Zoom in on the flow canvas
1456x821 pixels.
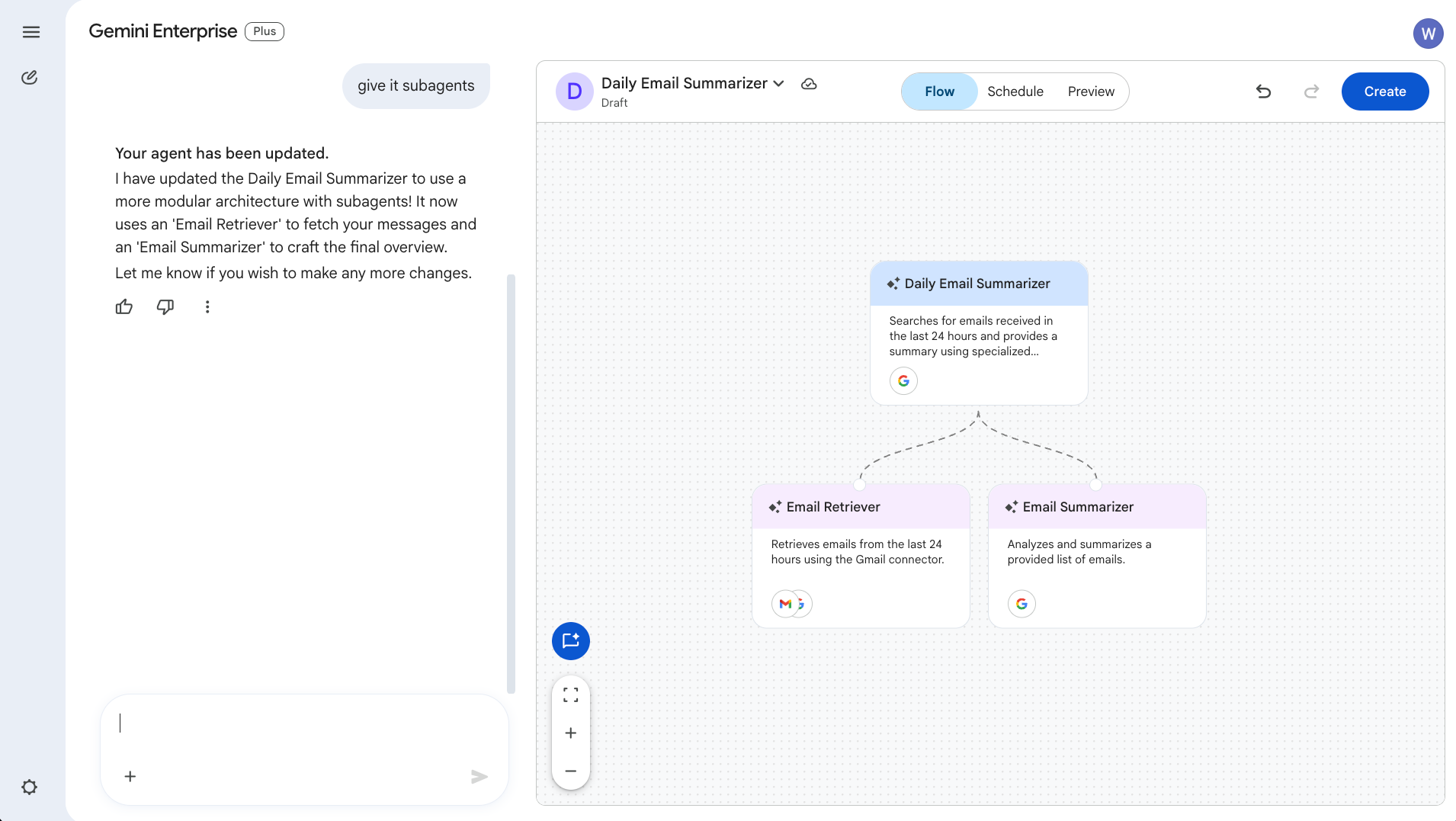pyautogui.click(x=571, y=733)
